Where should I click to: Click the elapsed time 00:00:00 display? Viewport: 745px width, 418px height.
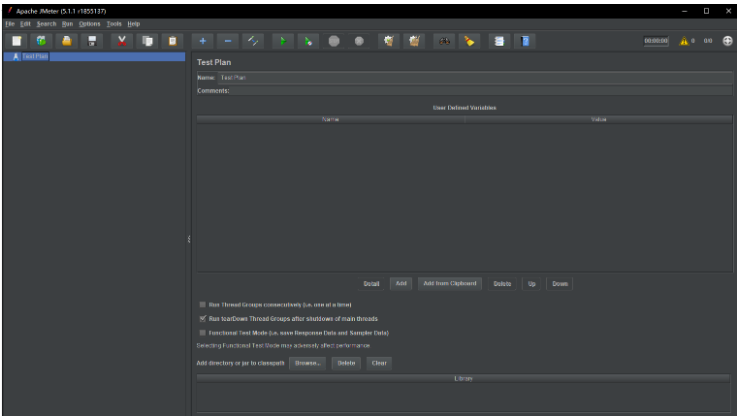click(x=656, y=41)
